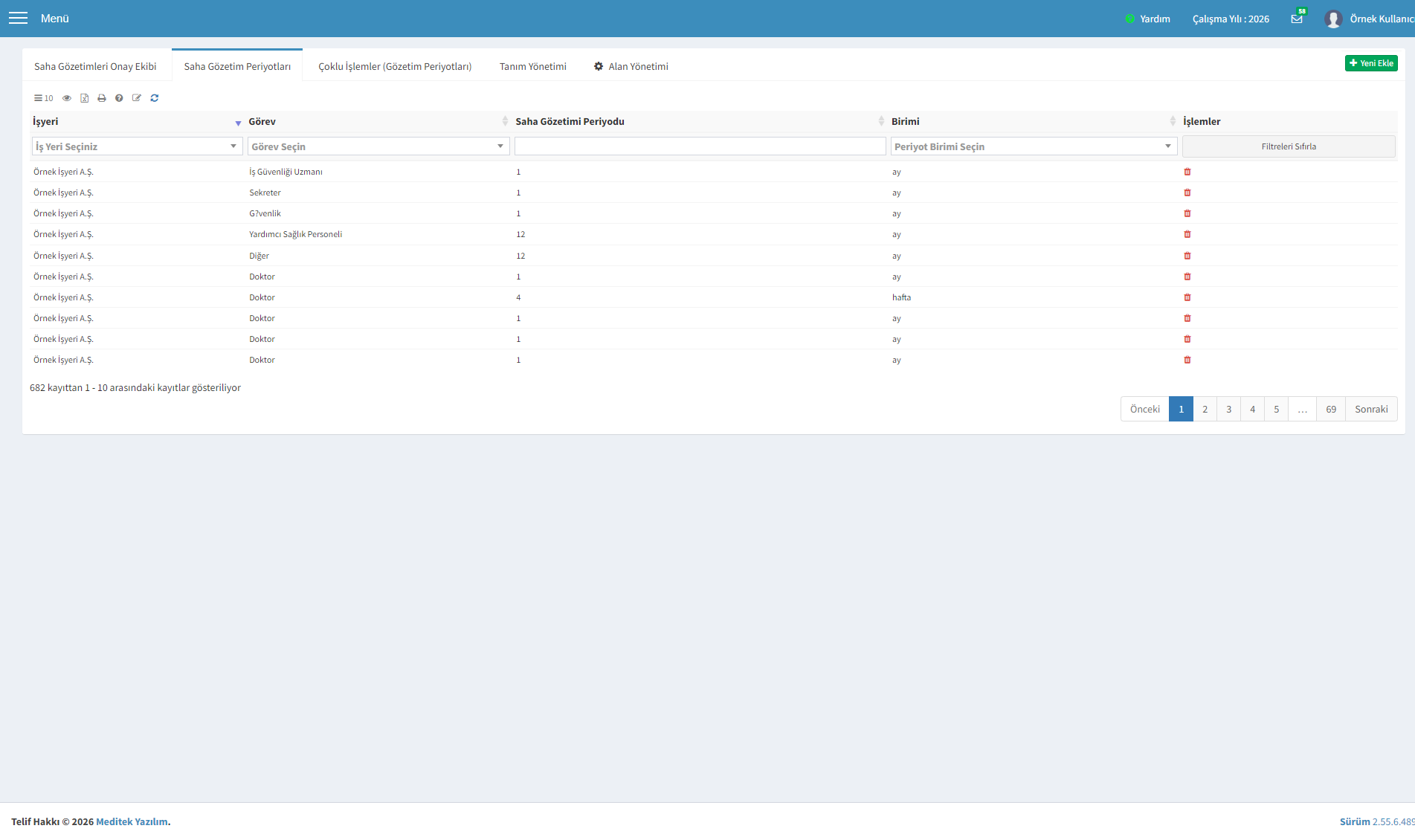This screenshot has width=1415, height=840.
Task: Click the question mark help icon
Action: (x=119, y=98)
